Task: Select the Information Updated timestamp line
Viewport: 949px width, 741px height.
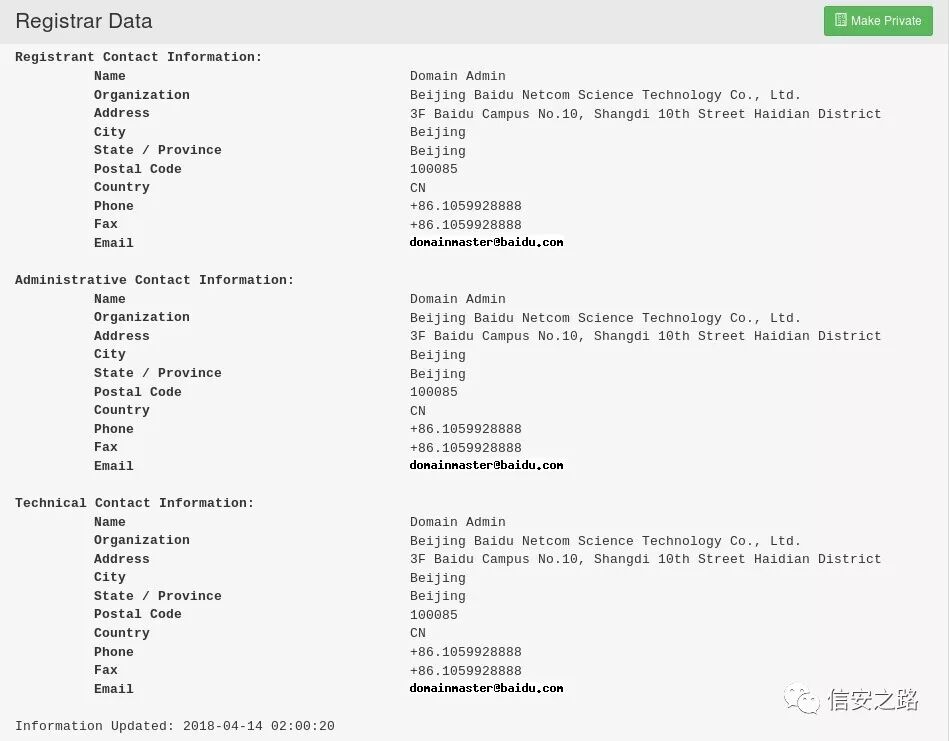Action: (174, 725)
